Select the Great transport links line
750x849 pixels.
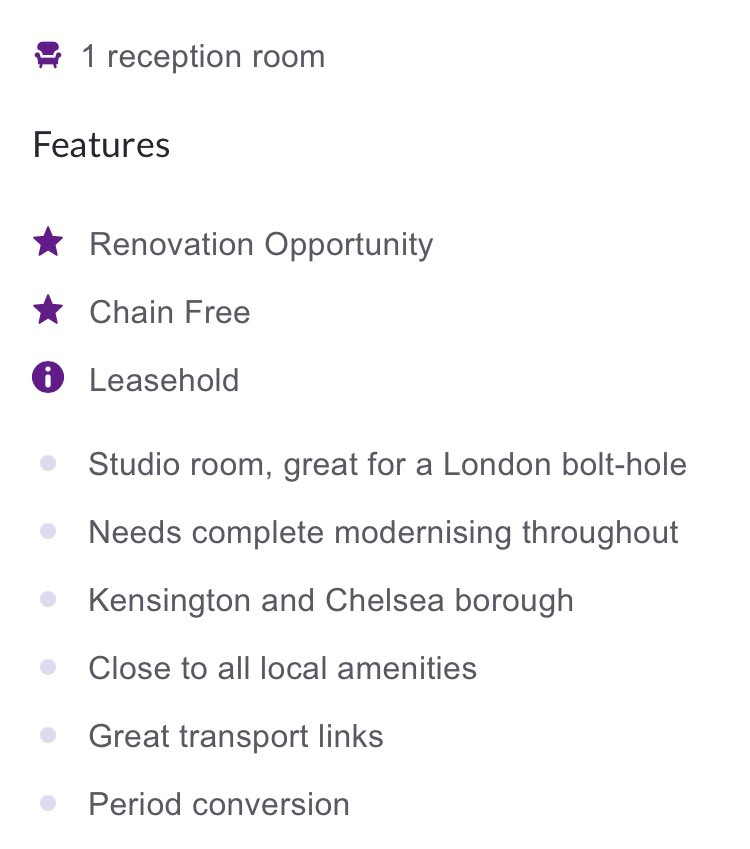(x=236, y=736)
